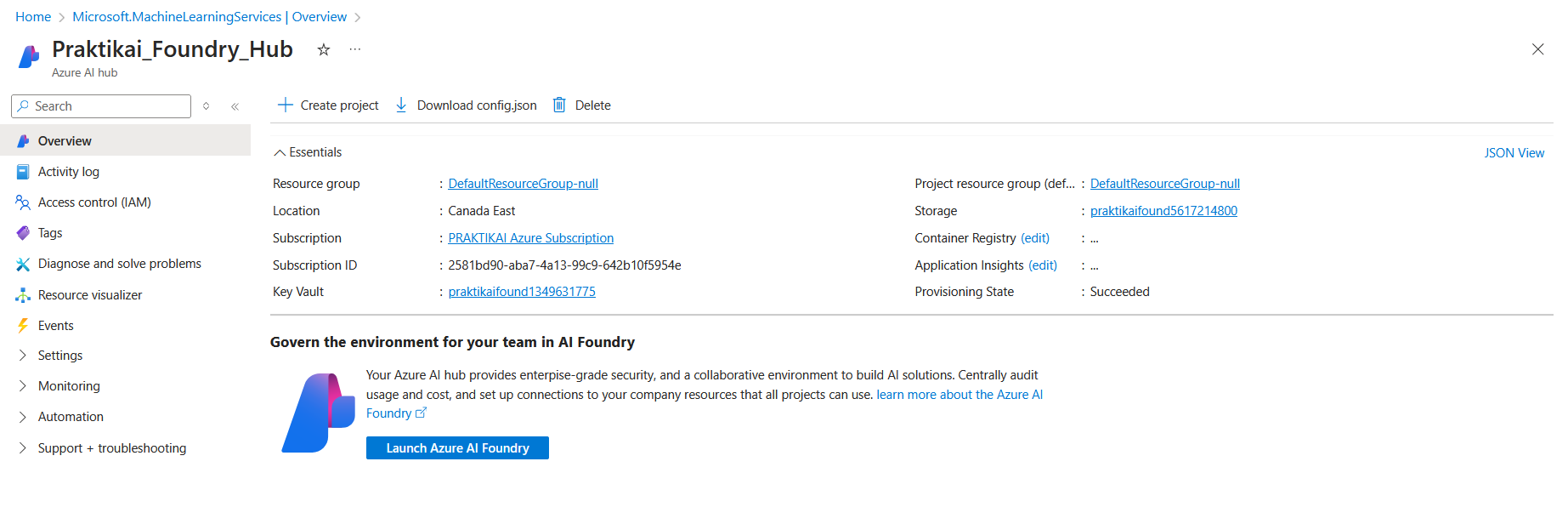Collapse the left sidebar with chevron toggle
The height and width of the screenshot is (507, 1568).
pyautogui.click(x=235, y=105)
